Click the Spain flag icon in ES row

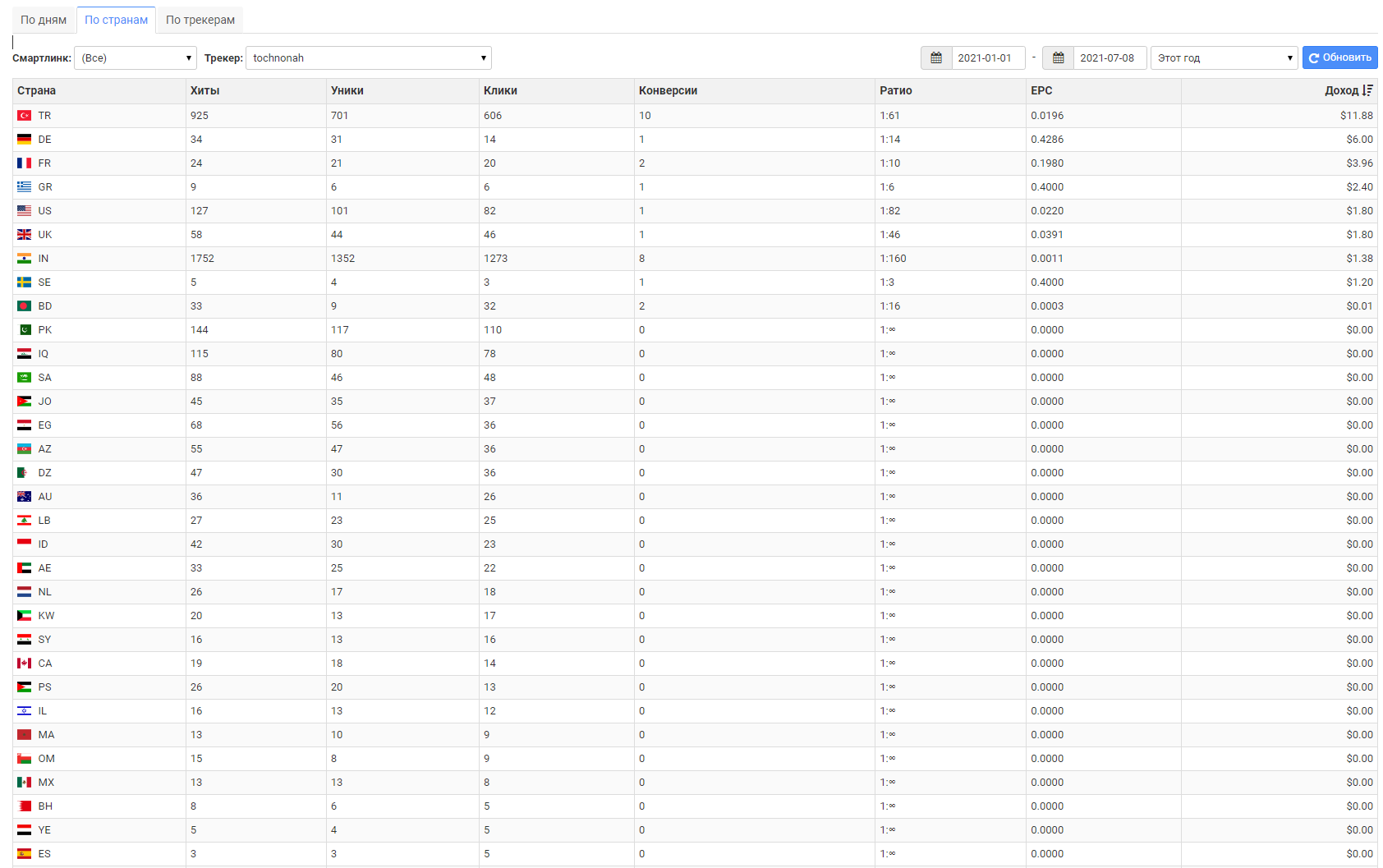25,854
